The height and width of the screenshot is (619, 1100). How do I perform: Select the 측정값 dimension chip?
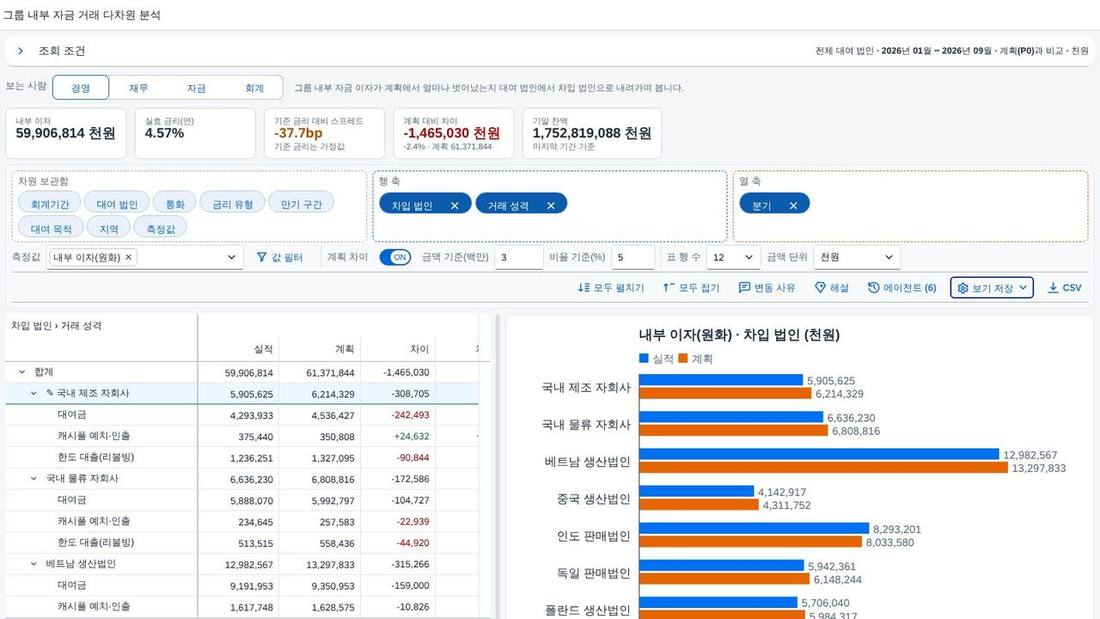click(x=161, y=229)
